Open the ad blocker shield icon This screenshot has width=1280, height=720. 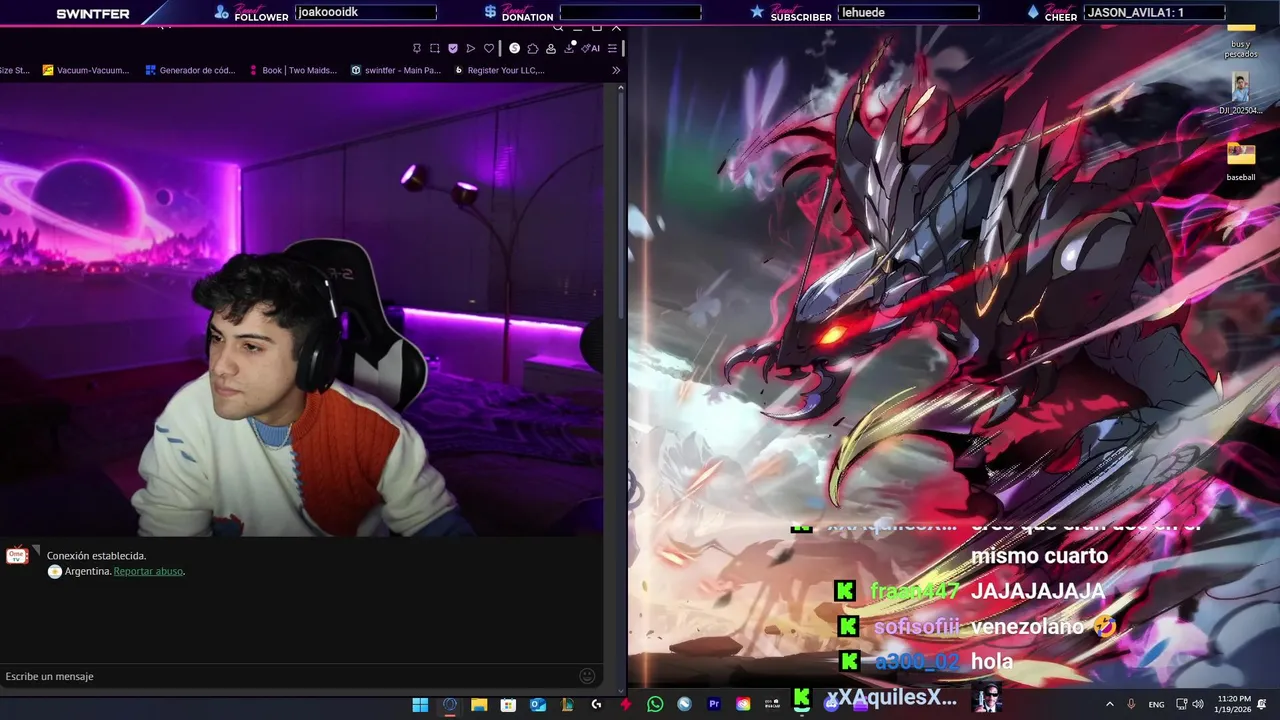[x=453, y=48]
